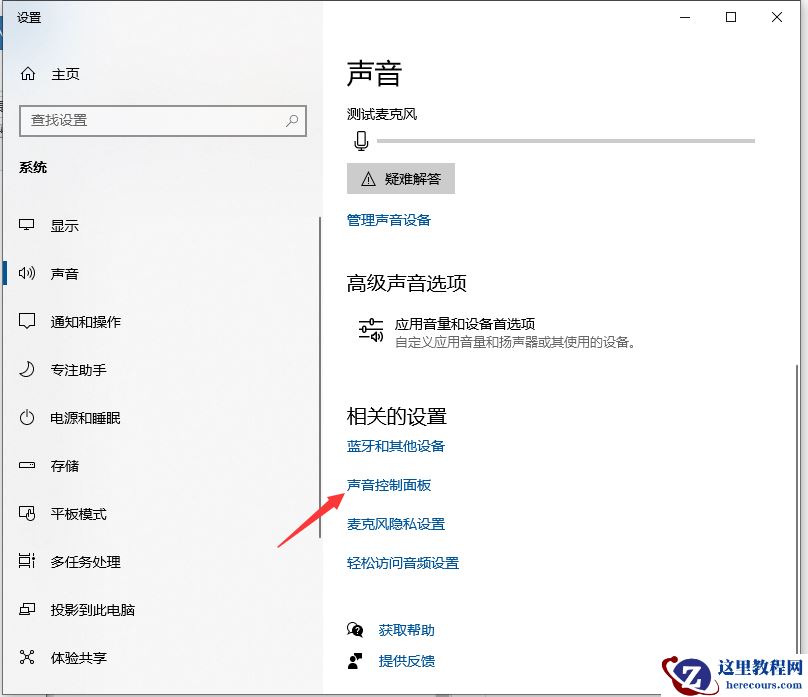808x697 pixels.
Task: Click the 体验共享 sidebar icon
Action: (x=26, y=658)
